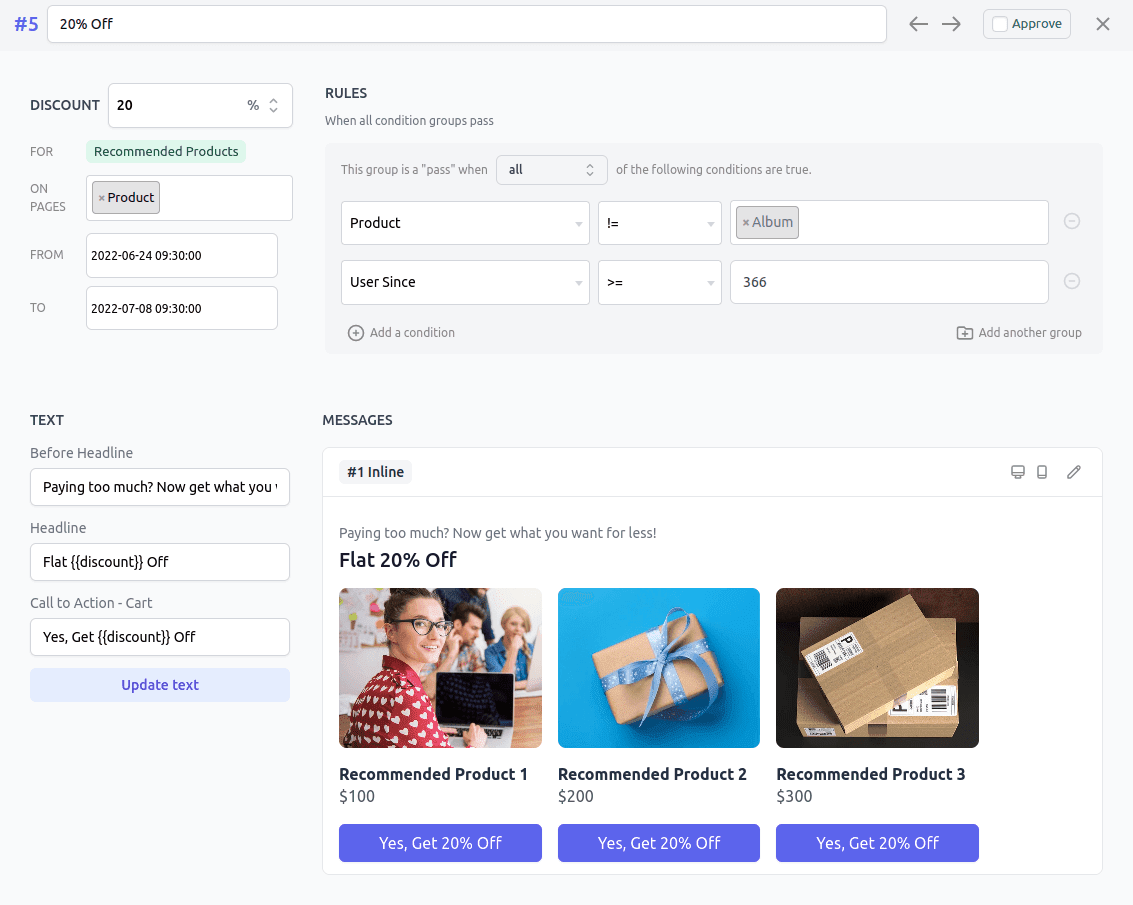1133x905 pixels.
Task: Navigate to the previous offer with the left arrow
Action: 918,23
